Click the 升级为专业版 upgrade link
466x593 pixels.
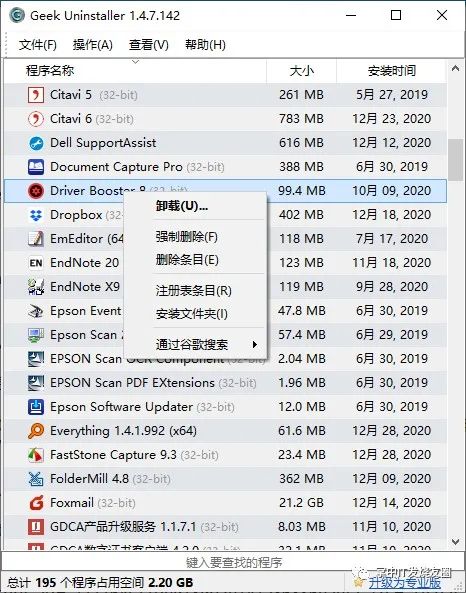click(405, 583)
